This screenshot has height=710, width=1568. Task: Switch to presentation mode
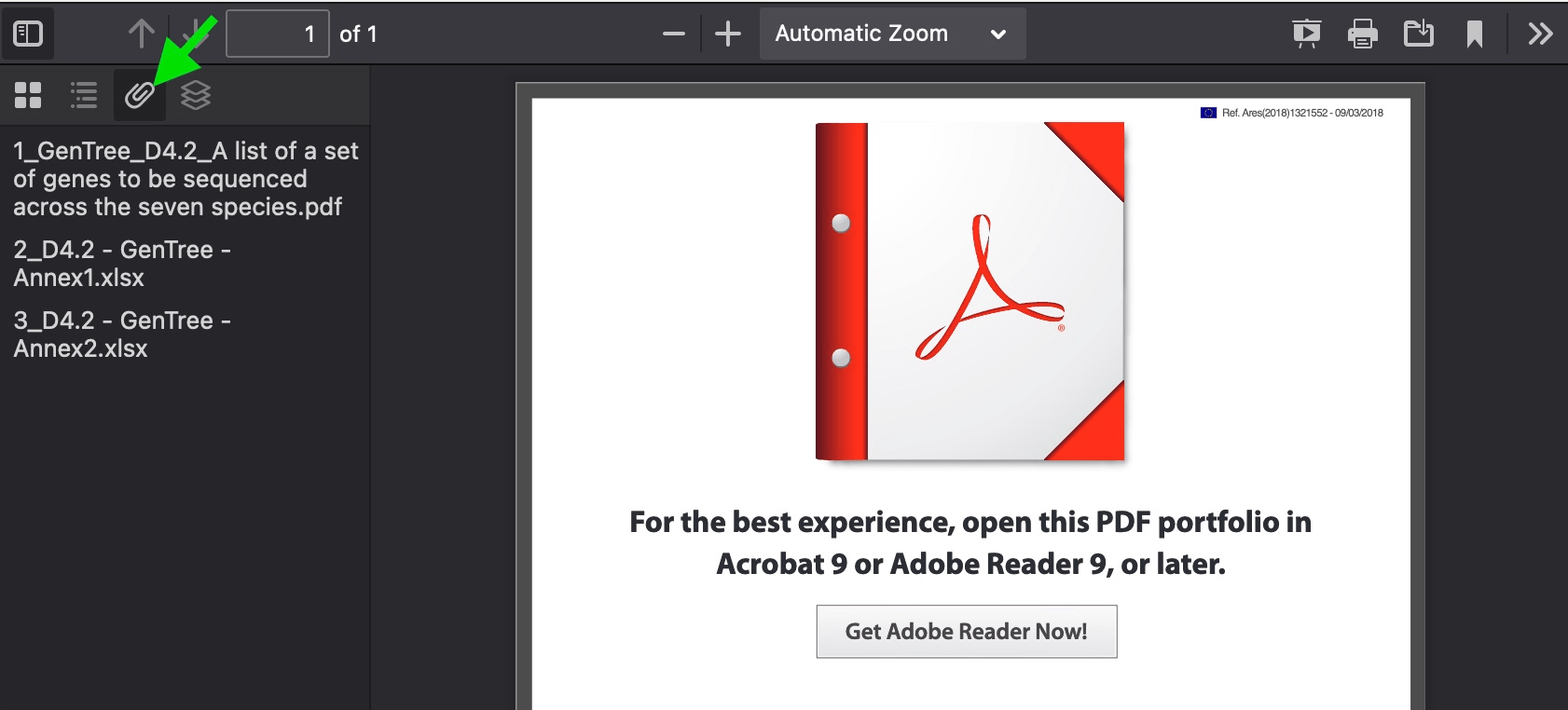click(1307, 34)
